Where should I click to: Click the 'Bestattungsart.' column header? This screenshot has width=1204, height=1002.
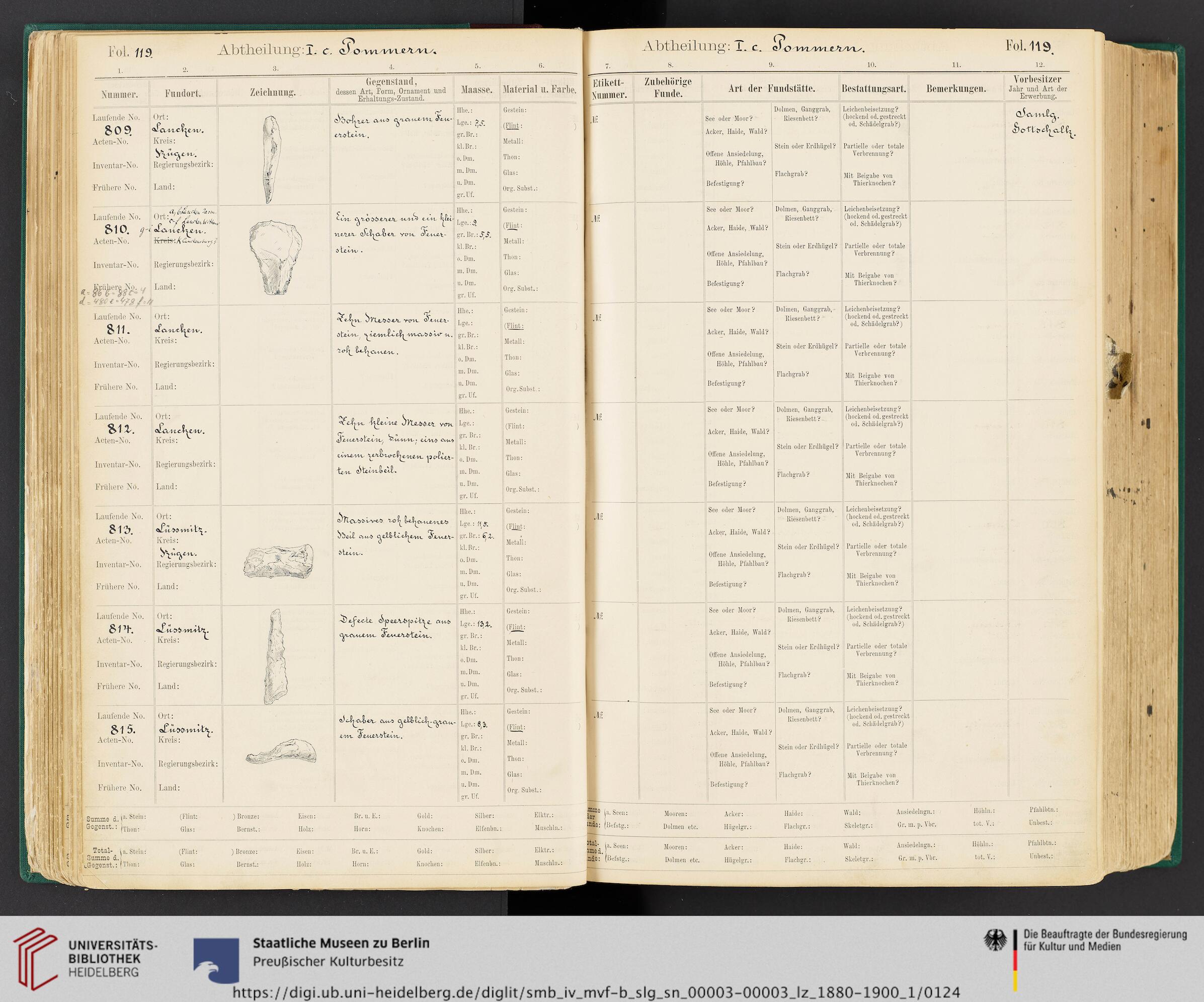click(874, 89)
